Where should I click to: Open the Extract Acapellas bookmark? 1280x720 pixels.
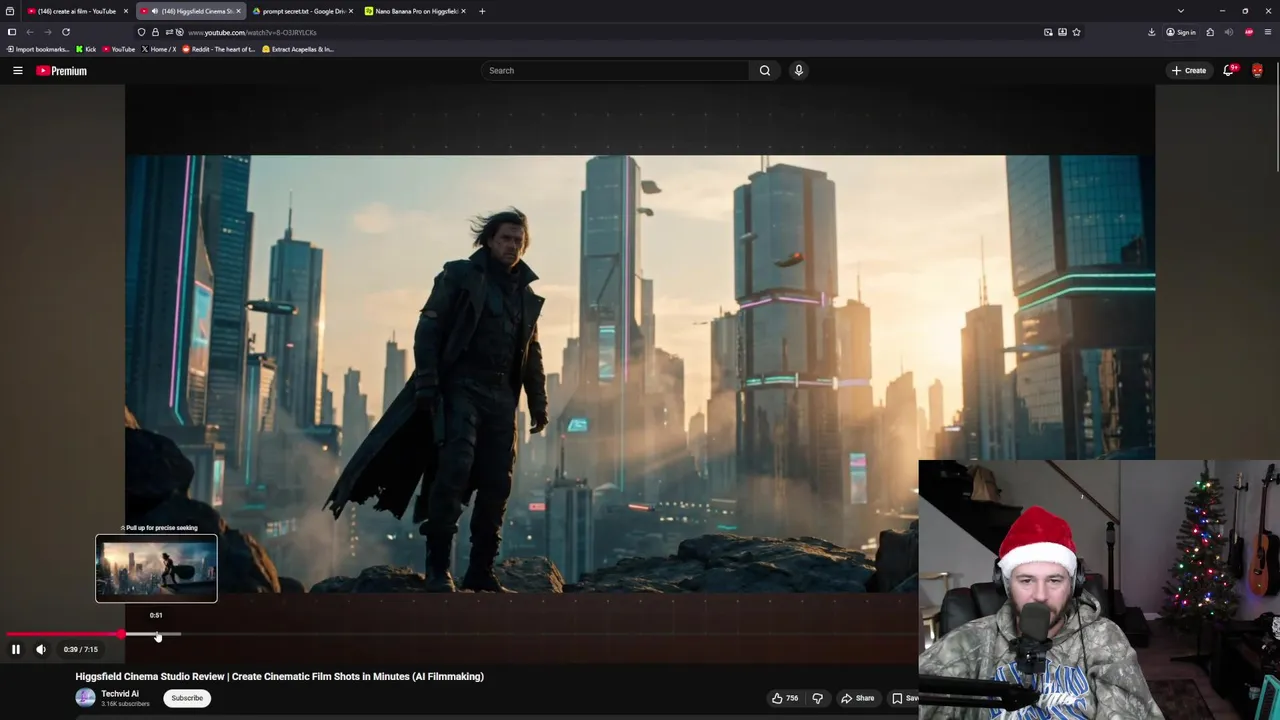point(298,49)
